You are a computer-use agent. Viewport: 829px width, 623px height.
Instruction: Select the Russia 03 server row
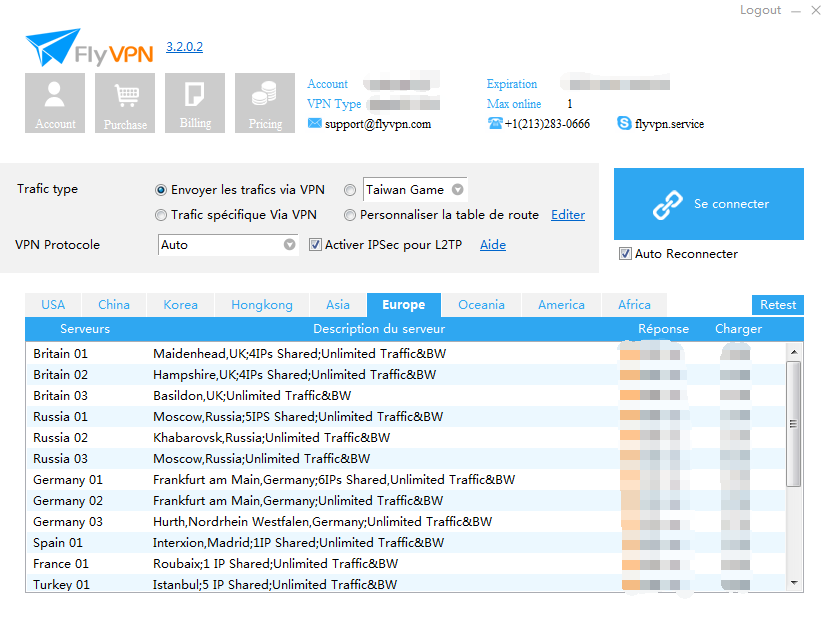coord(406,459)
